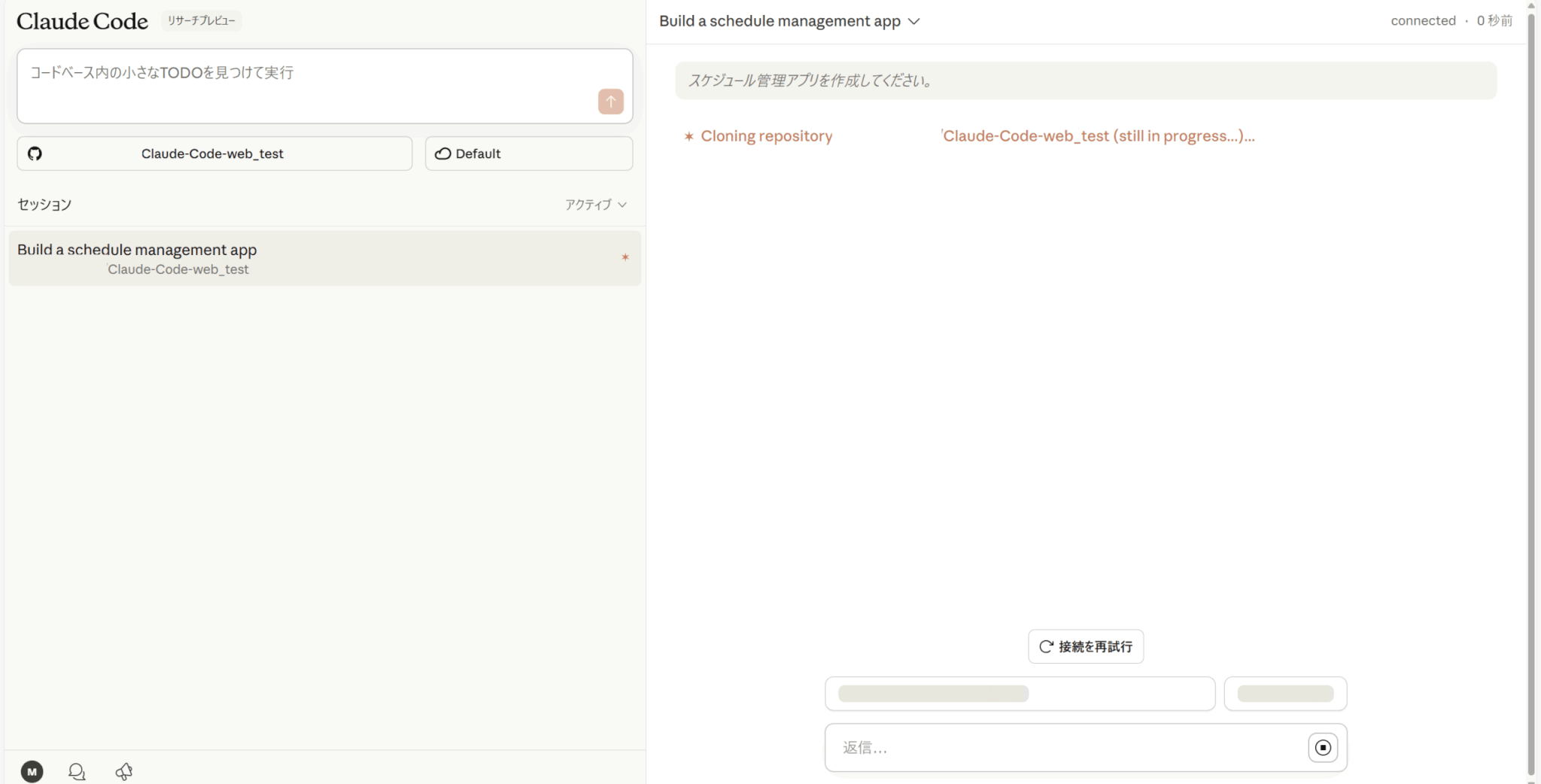
Task: Click the connected status indicator
Action: pyautogui.click(x=1422, y=21)
